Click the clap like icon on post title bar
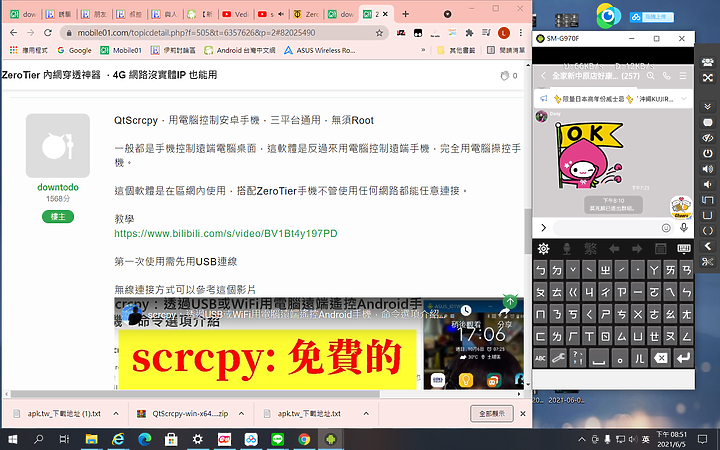The image size is (720, 450). (x=505, y=75)
